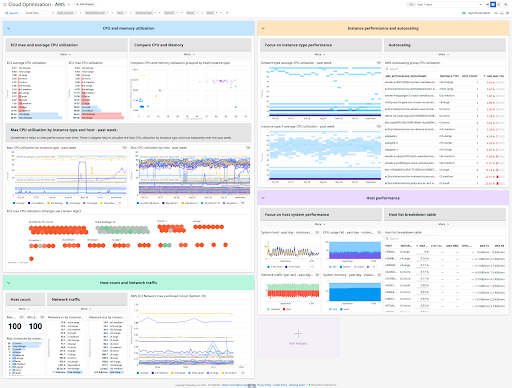512x388 pixels.
Task: Collapse the Host count and Network traffic section
Action: 8,283
